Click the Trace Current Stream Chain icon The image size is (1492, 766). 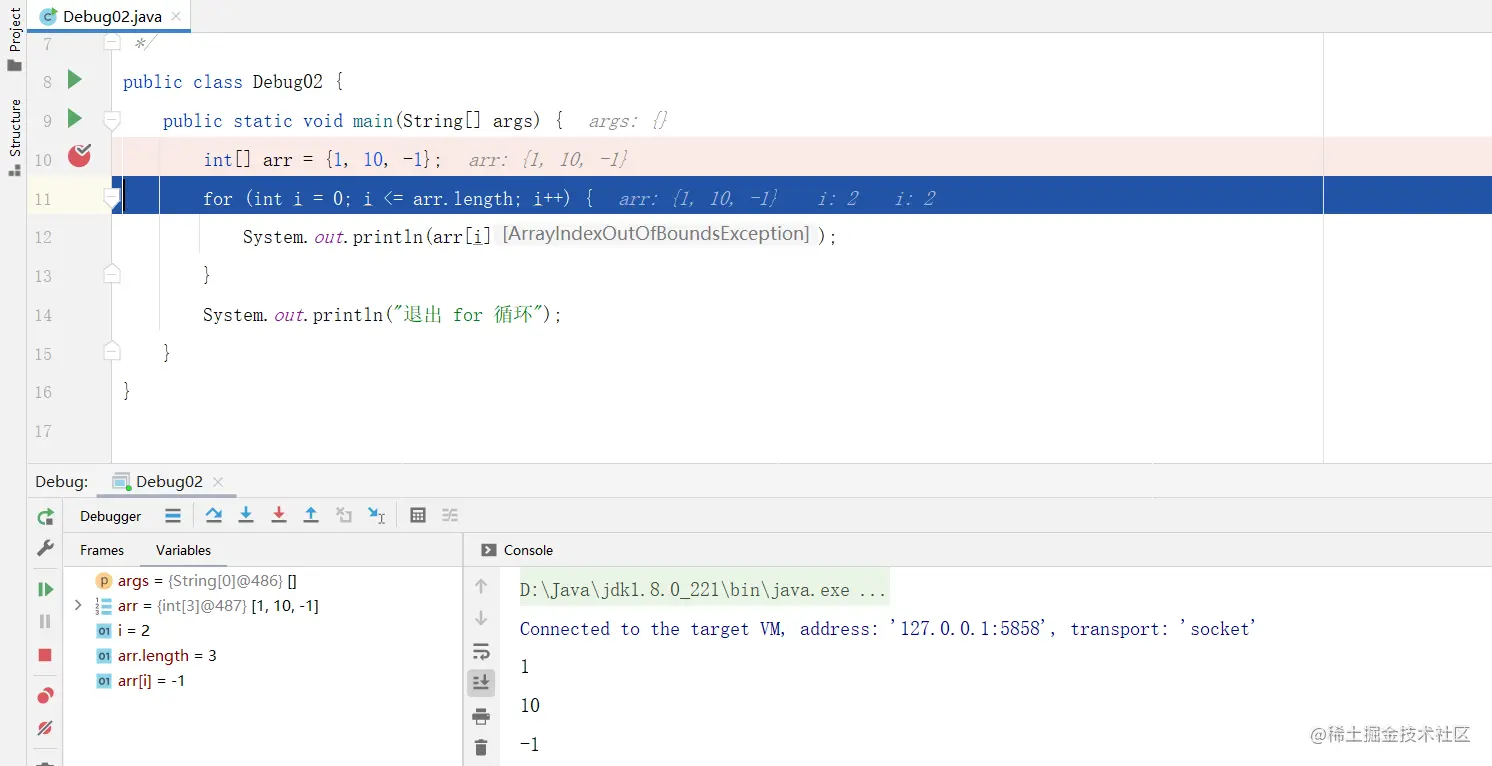pos(450,515)
